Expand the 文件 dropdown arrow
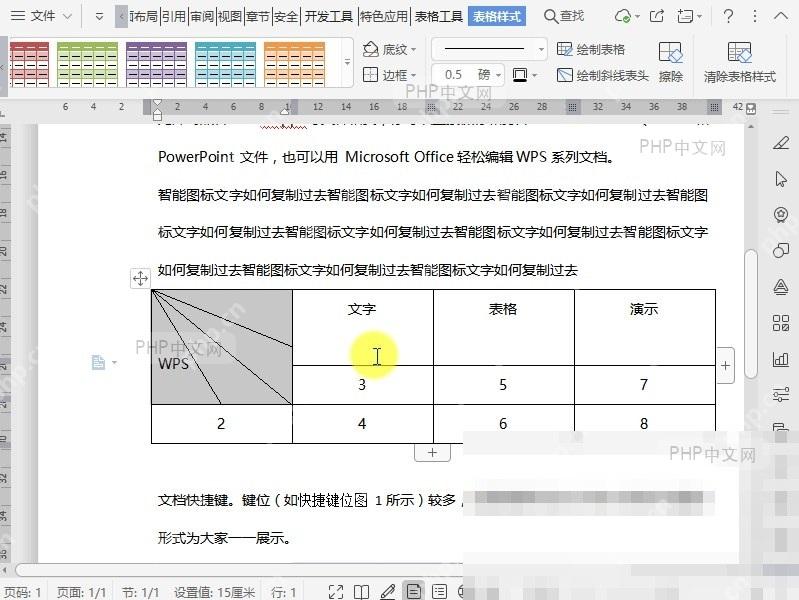Viewport: 799px width, 600px height. pyautogui.click(x=67, y=17)
